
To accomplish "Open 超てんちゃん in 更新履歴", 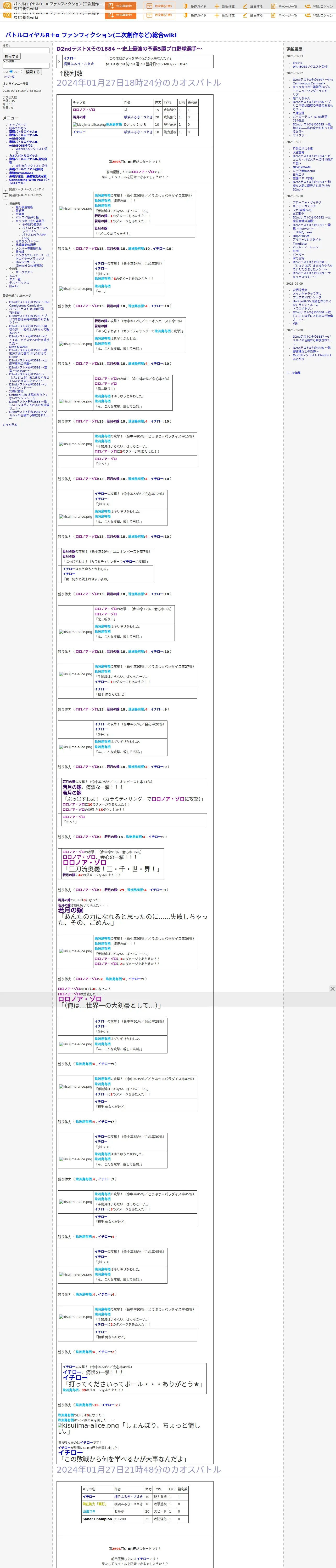I will point(301,98).
